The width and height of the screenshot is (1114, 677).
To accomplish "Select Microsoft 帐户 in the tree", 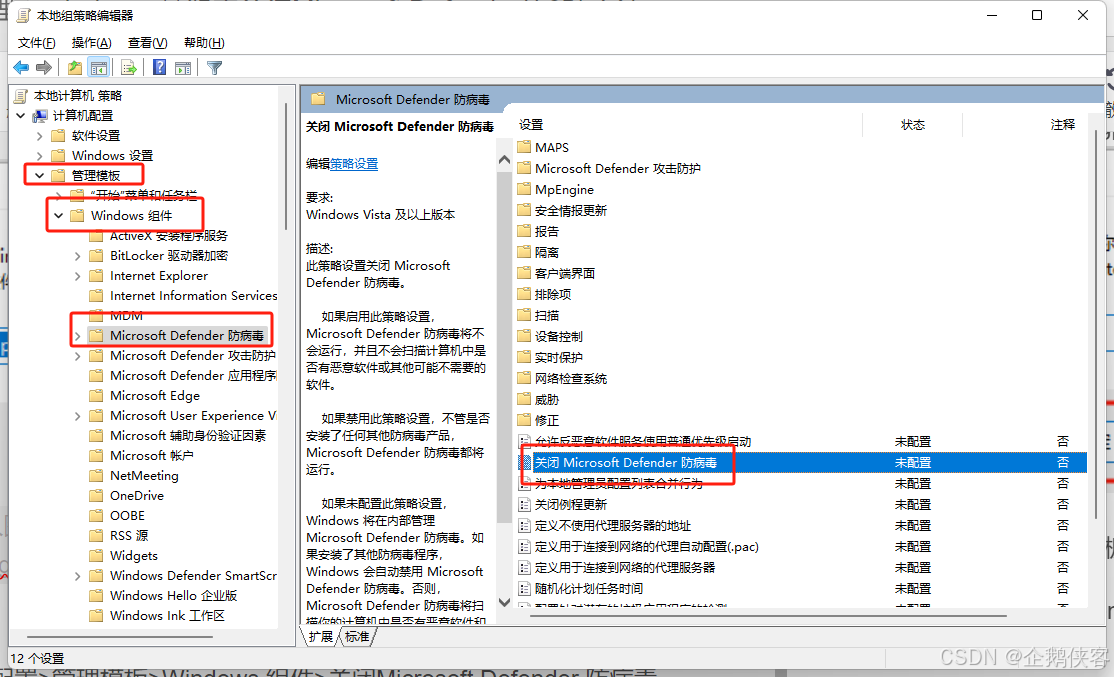I will tap(152, 455).
